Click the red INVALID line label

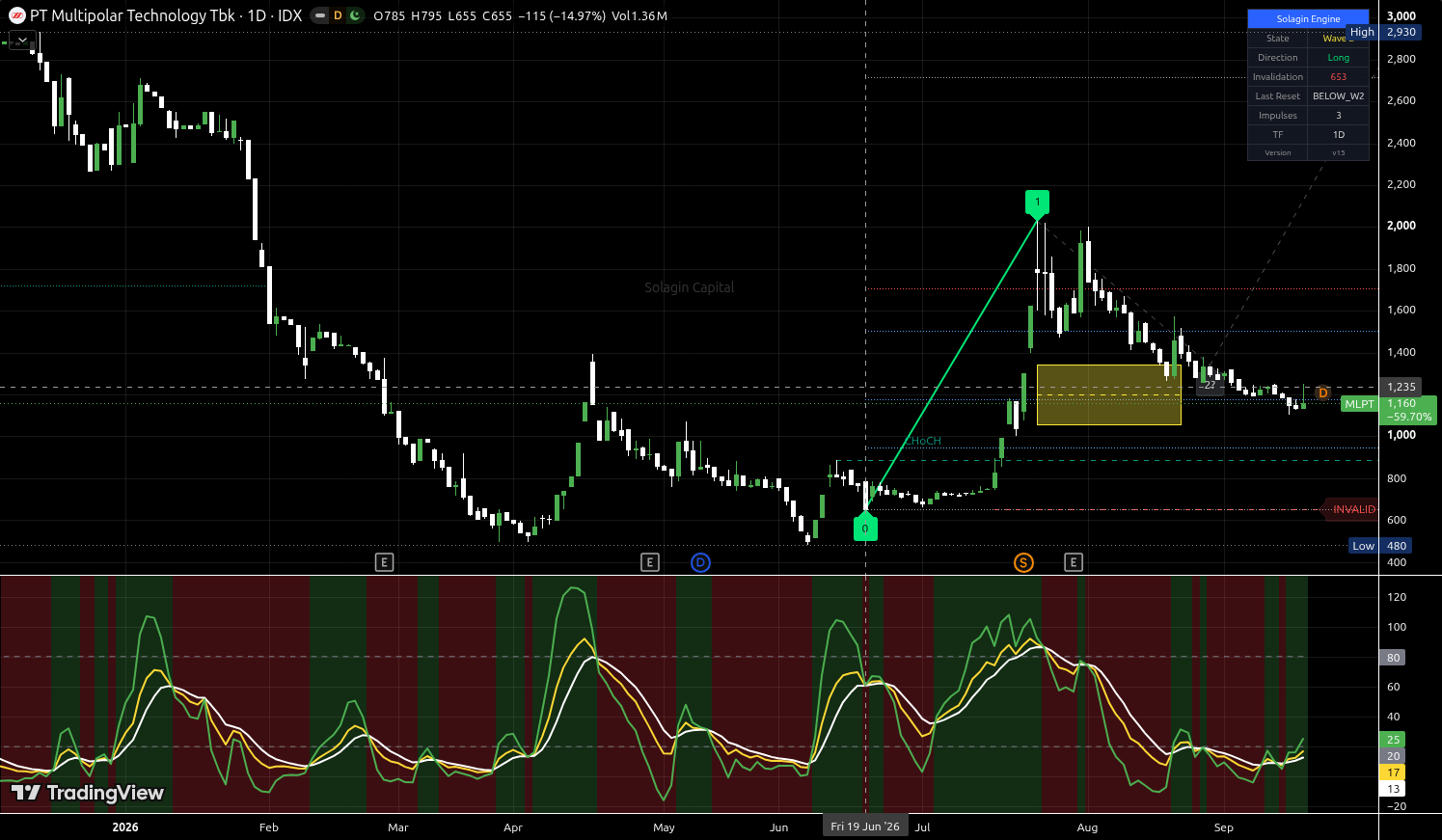1353,509
